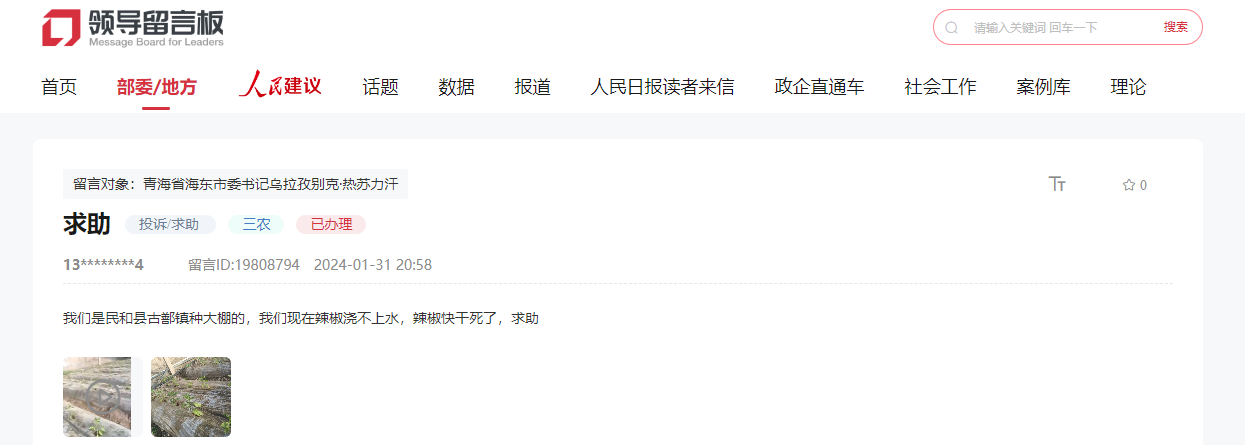This screenshot has height=445, width=1245.
Task: Click the 三农 topic tag
Action: (256, 224)
